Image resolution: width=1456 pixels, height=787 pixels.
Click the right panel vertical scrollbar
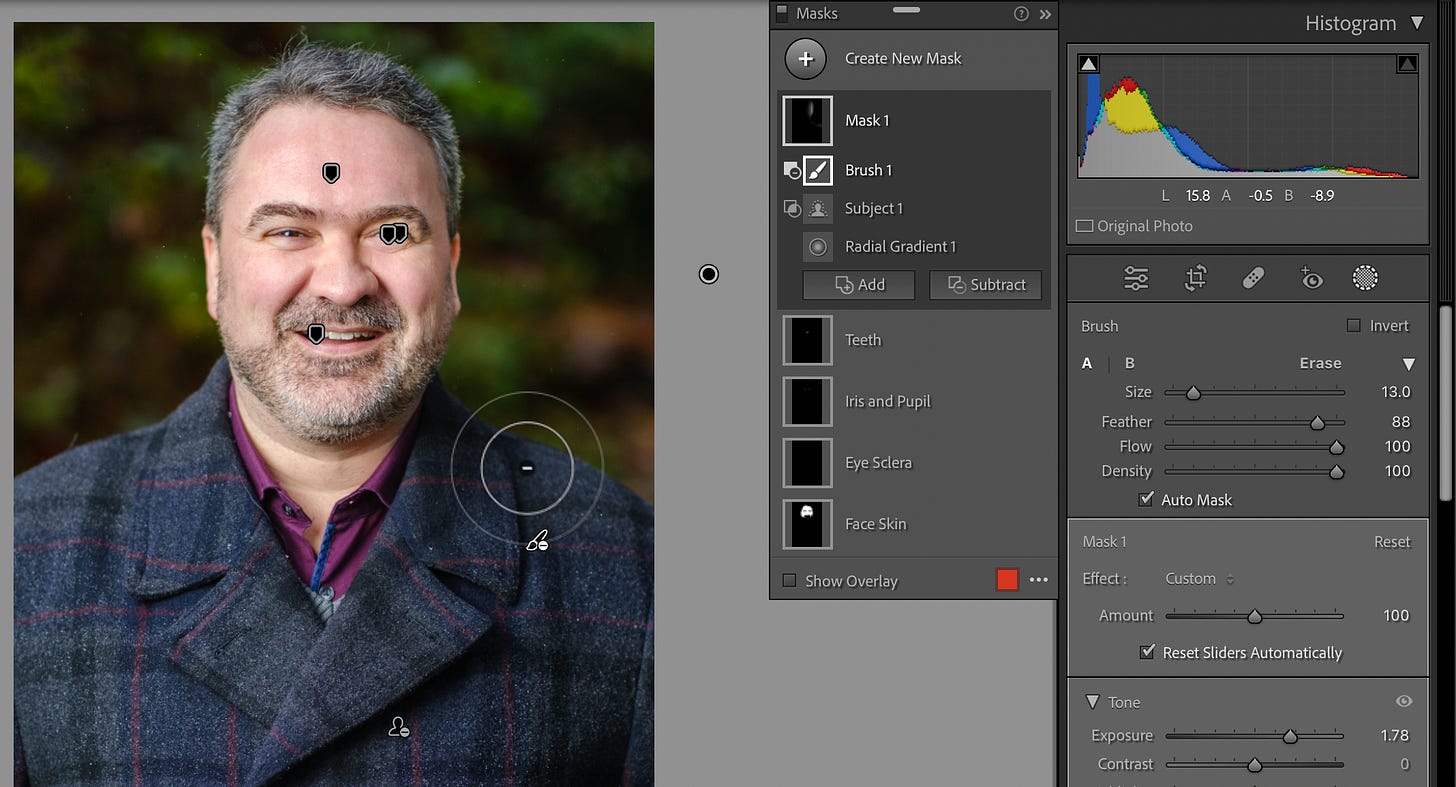click(1444, 403)
